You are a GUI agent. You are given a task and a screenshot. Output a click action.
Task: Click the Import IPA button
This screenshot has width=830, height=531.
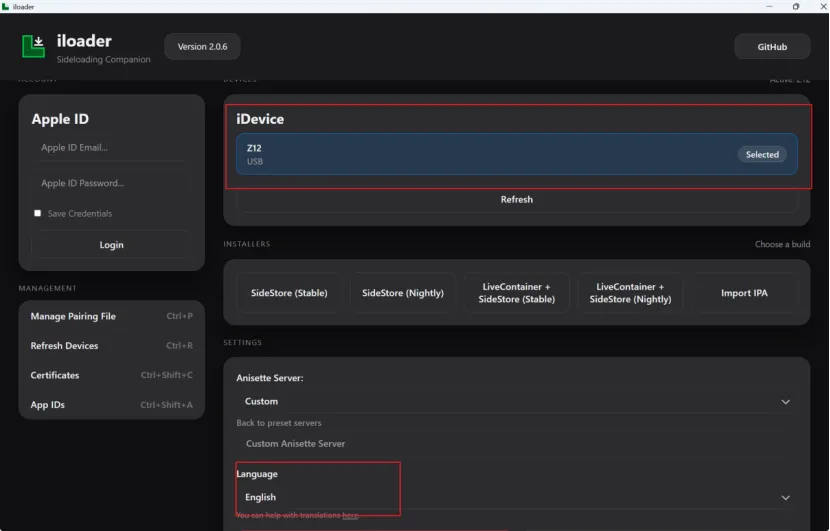pyautogui.click(x=744, y=293)
